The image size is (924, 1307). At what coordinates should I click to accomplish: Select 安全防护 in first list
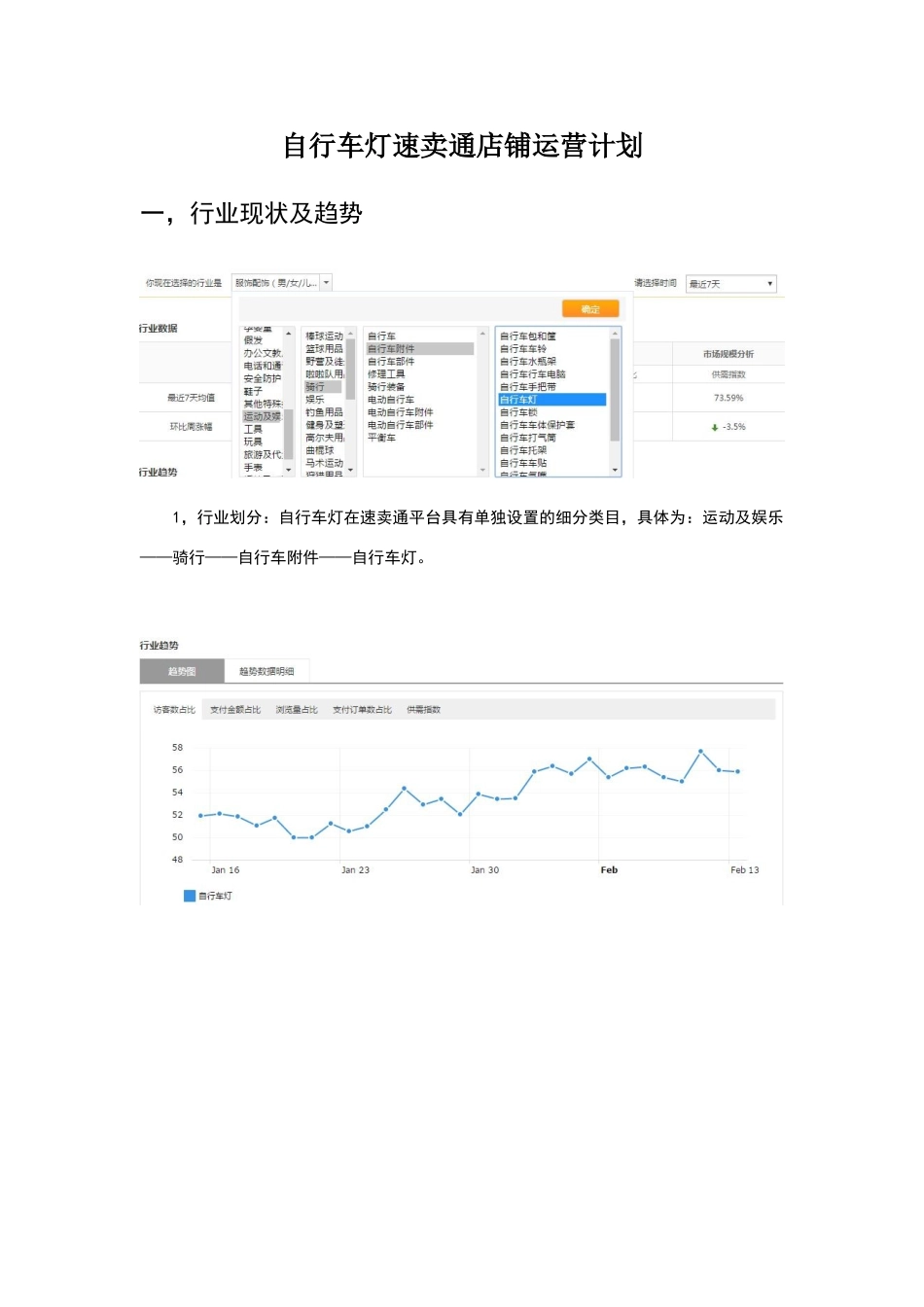[x=263, y=378]
